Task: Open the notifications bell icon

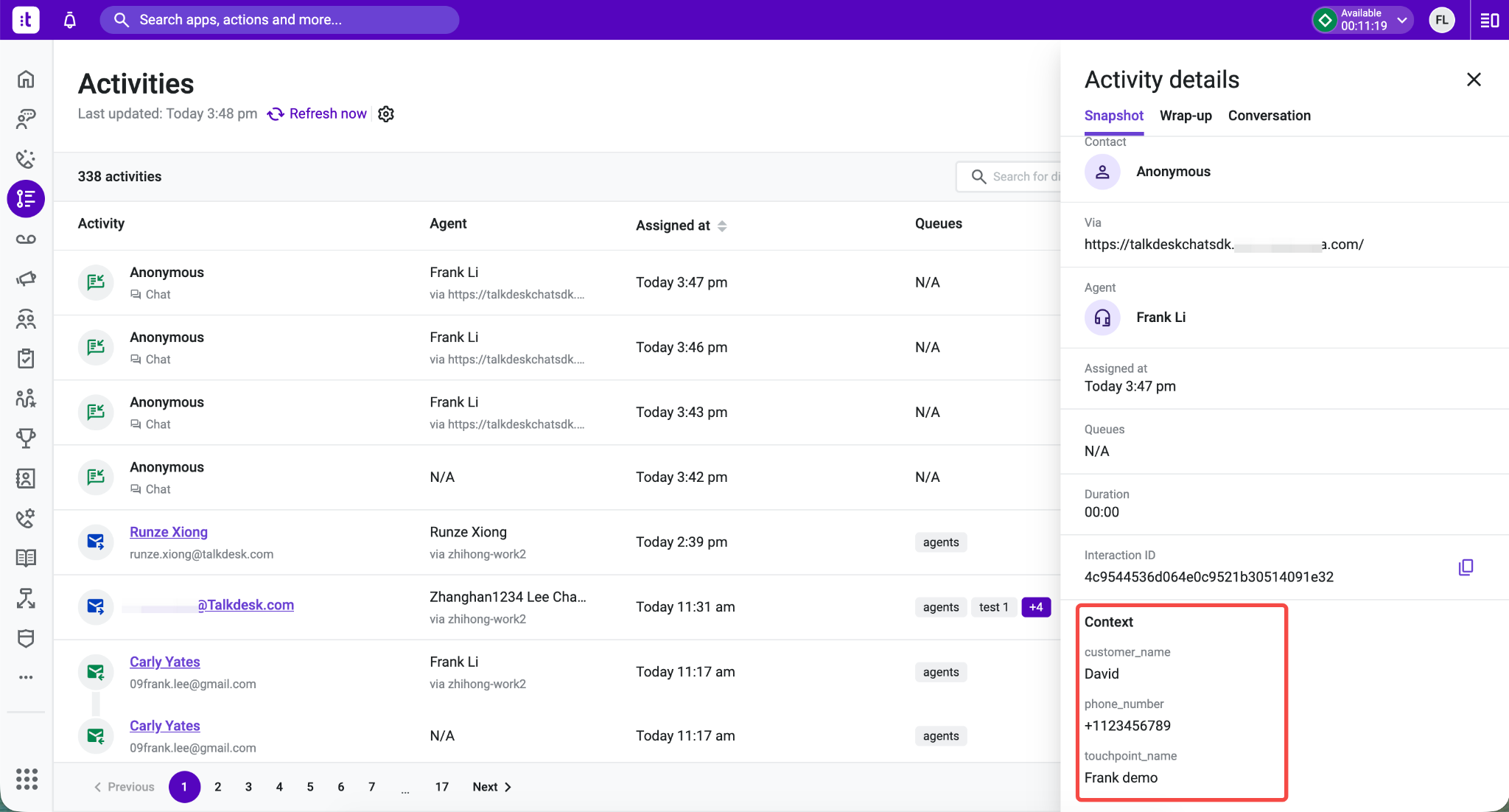Action: coord(70,20)
